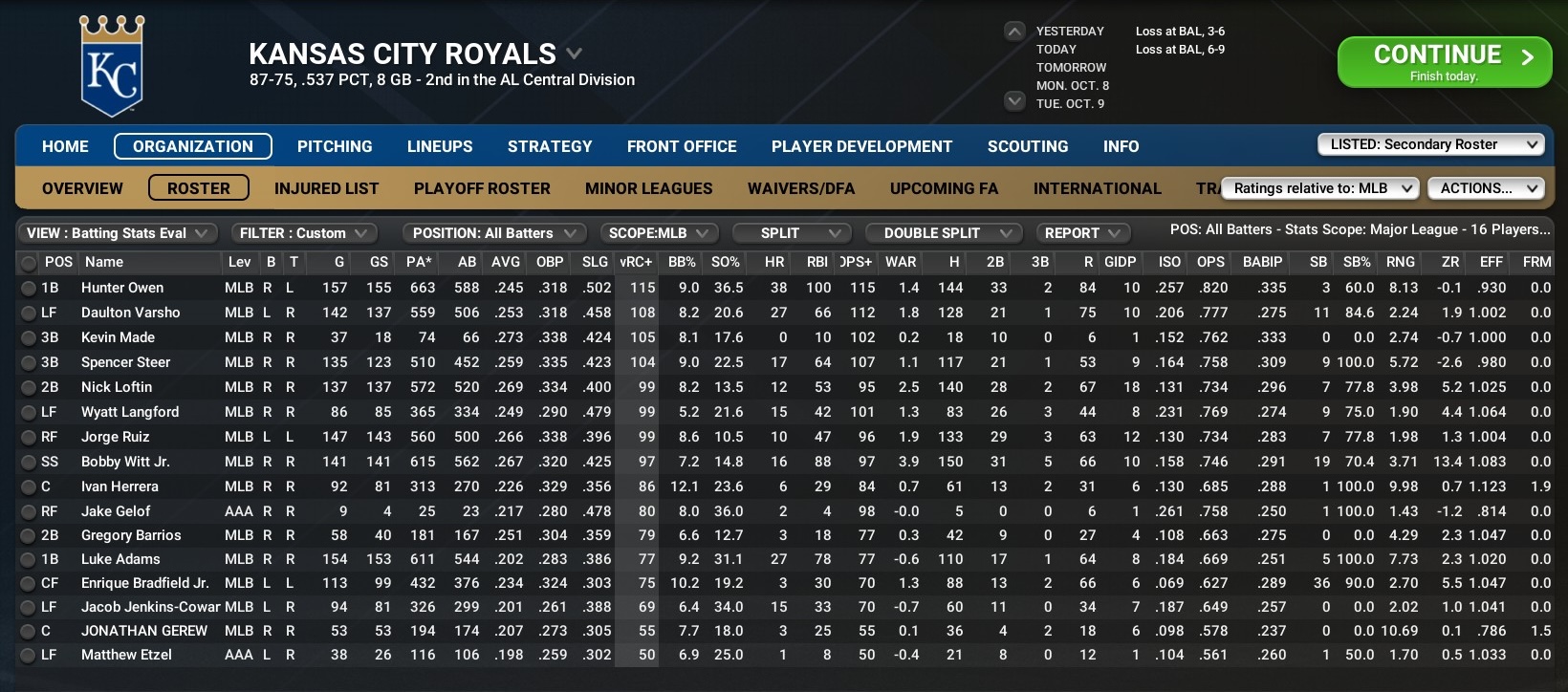Open the VIEW: Batting Stats Eval dropdown
The height and width of the screenshot is (692, 1568).
coord(117,233)
